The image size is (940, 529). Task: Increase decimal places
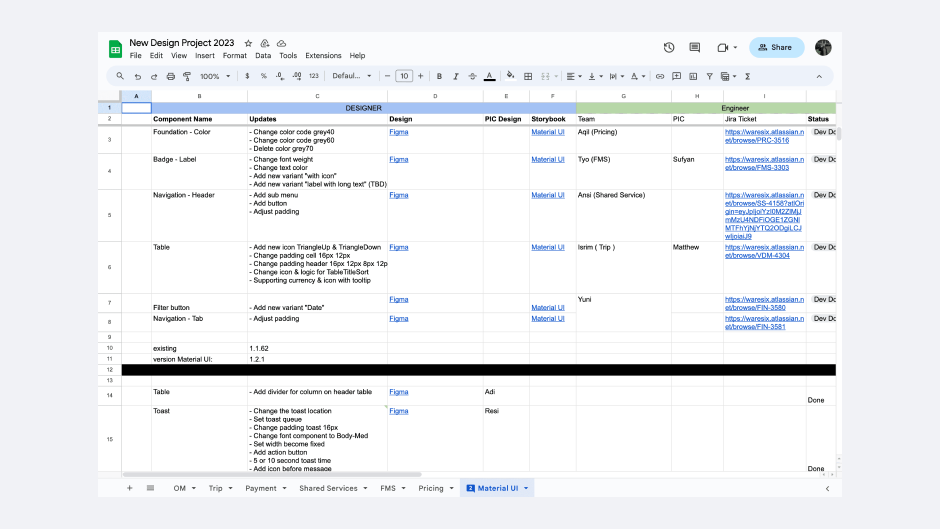pyautogui.click(x=297, y=76)
